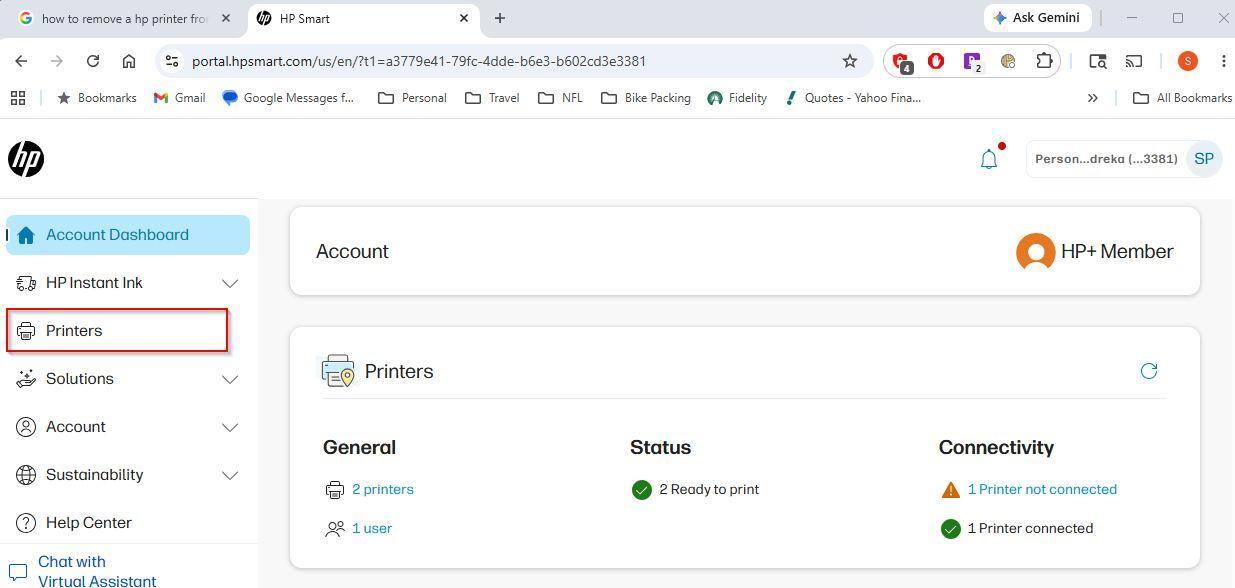Close the Google search tab

[x=226, y=18]
